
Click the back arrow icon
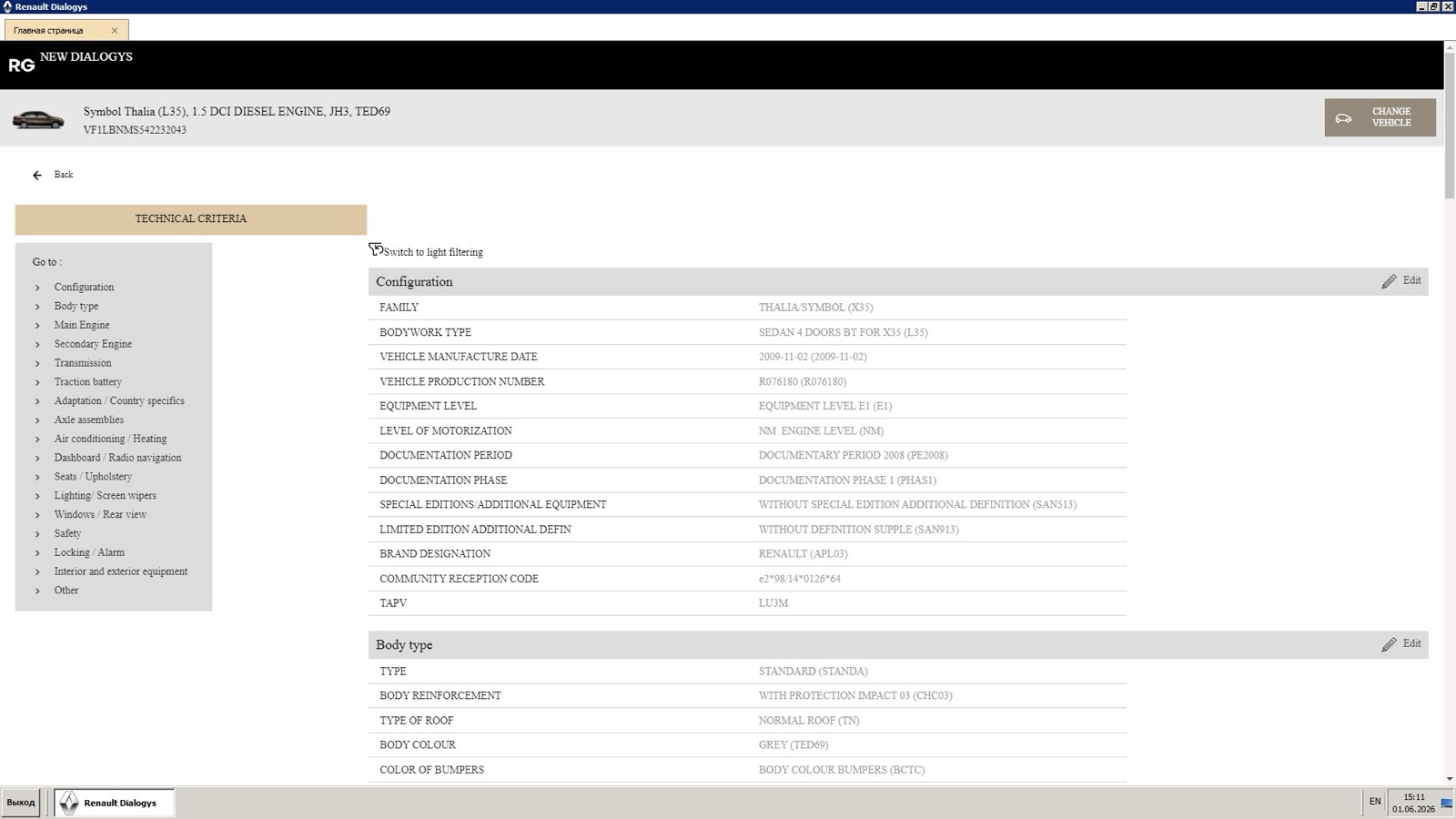point(37,175)
